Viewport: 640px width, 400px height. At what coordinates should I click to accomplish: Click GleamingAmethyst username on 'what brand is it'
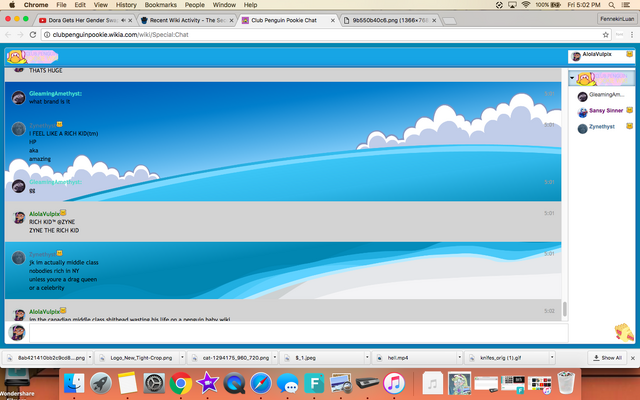point(55,93)
